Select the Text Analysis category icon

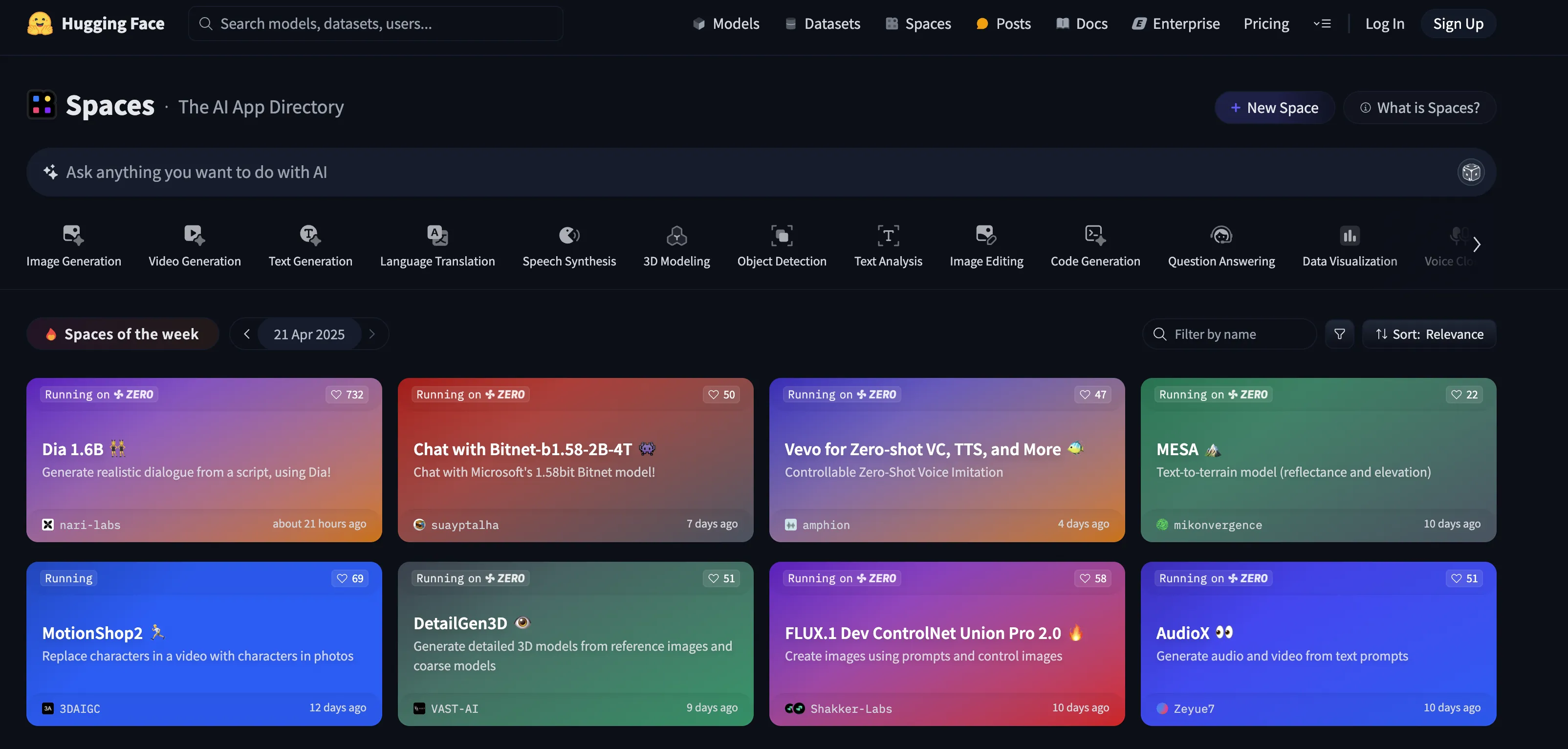(888, 235)
